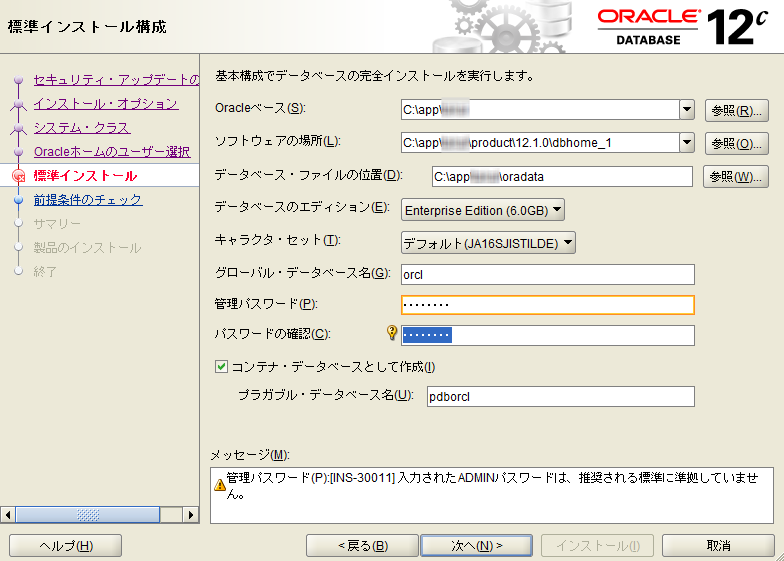784x561 pixels.
Task: Click the yellow key hint icon beside password confirmation
Action: coord(392,333)
